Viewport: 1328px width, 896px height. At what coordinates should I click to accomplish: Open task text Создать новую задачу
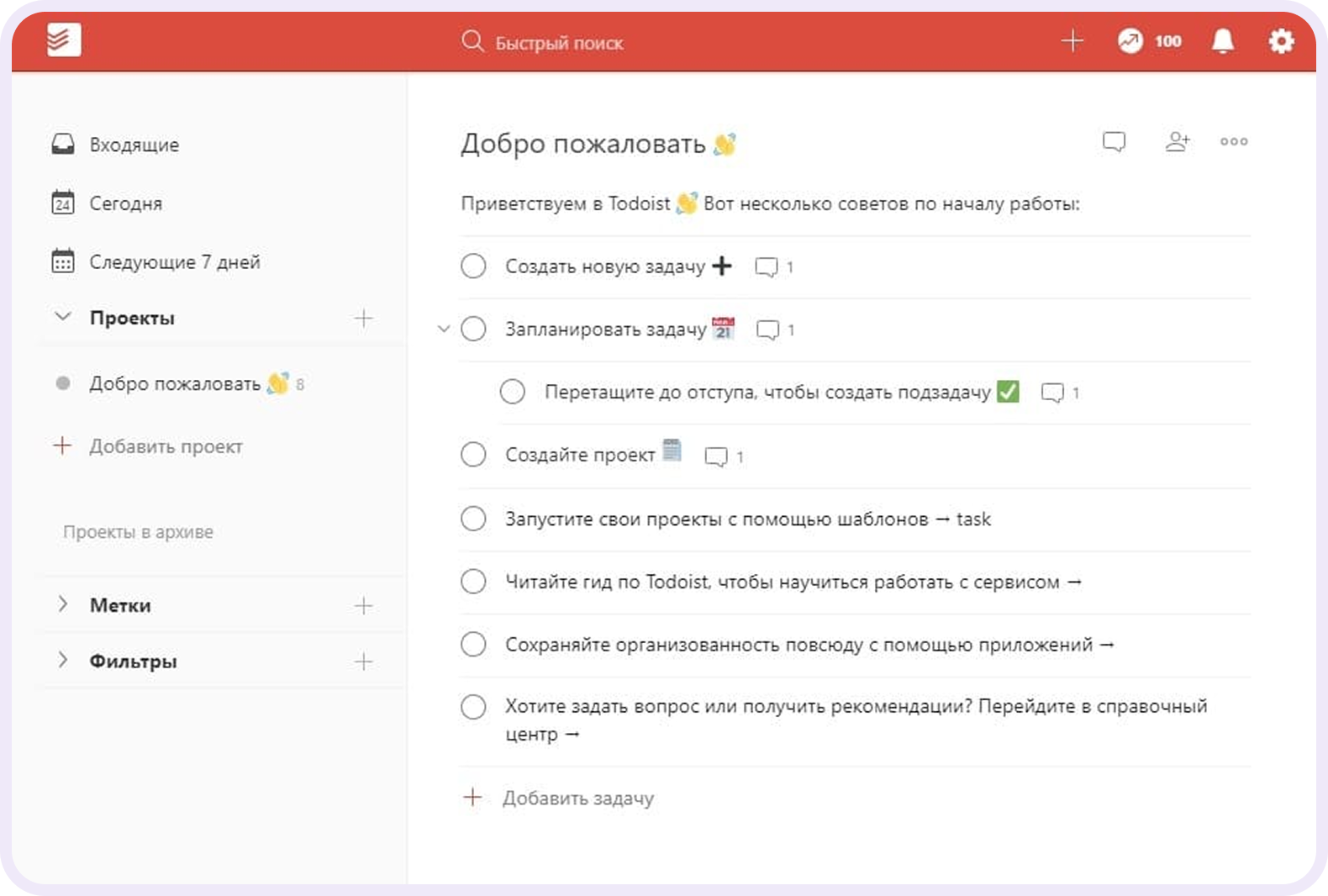(x=605, y=266)
